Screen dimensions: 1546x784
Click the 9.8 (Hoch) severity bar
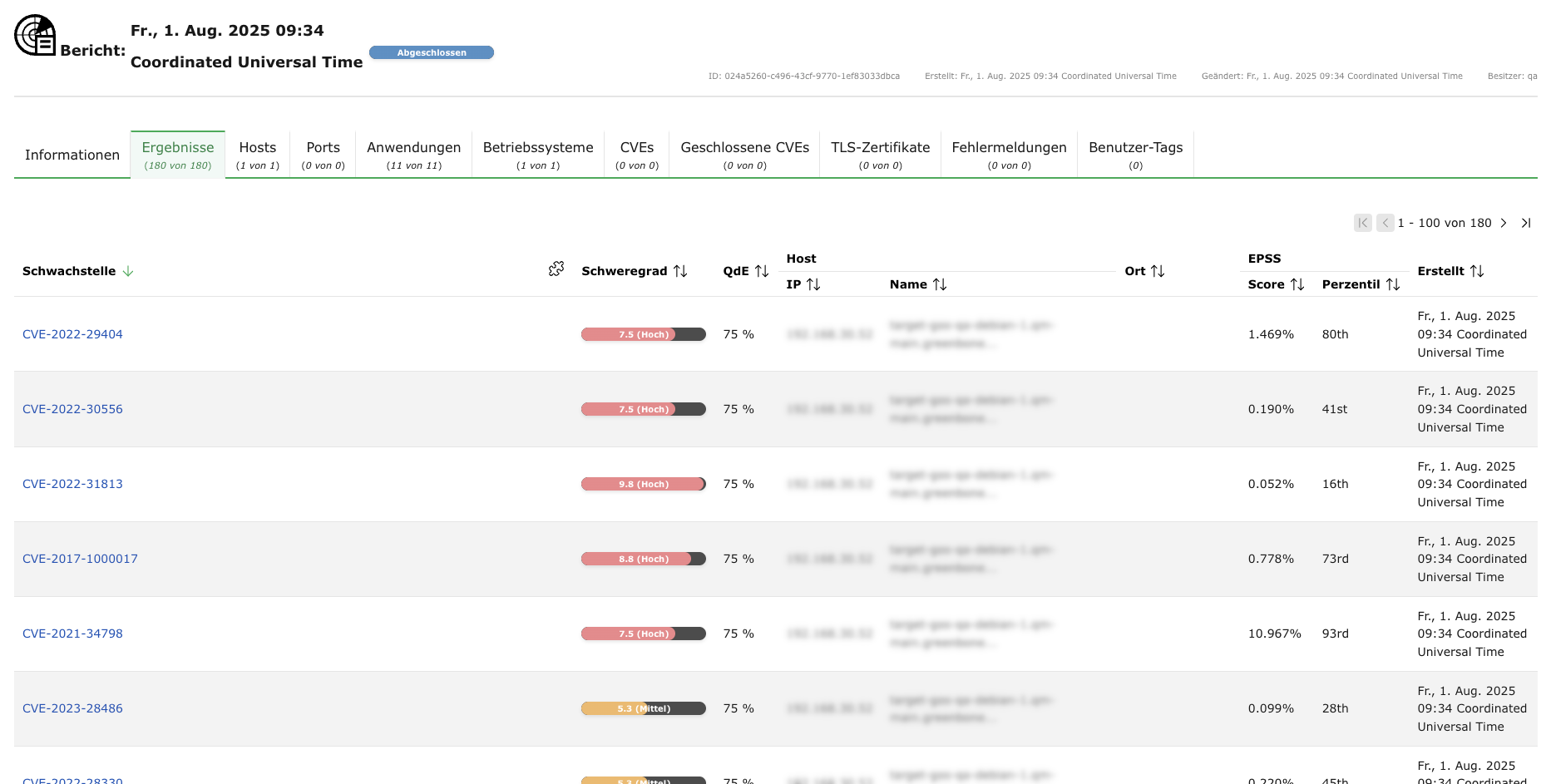click(x=643, y=484)
